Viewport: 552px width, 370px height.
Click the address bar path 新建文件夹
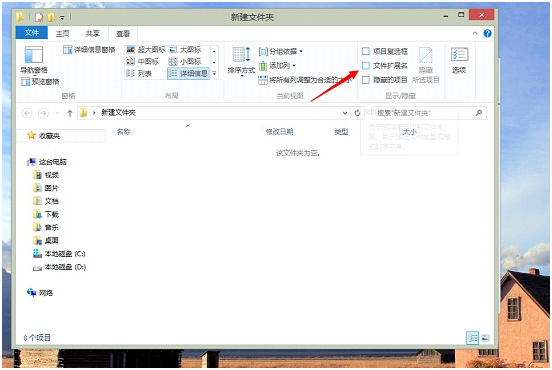click(118, 113)
